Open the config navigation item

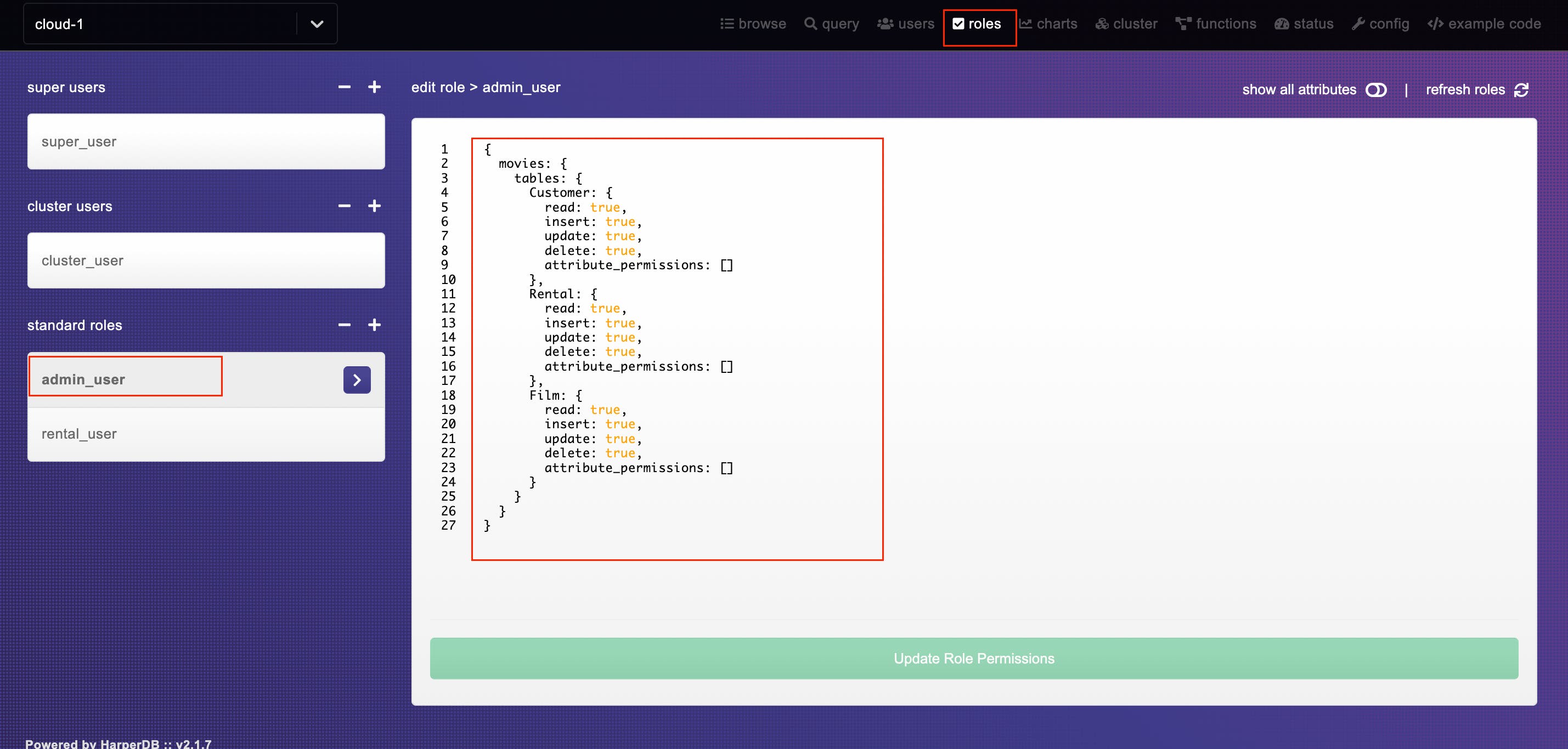click(1380, 24)
